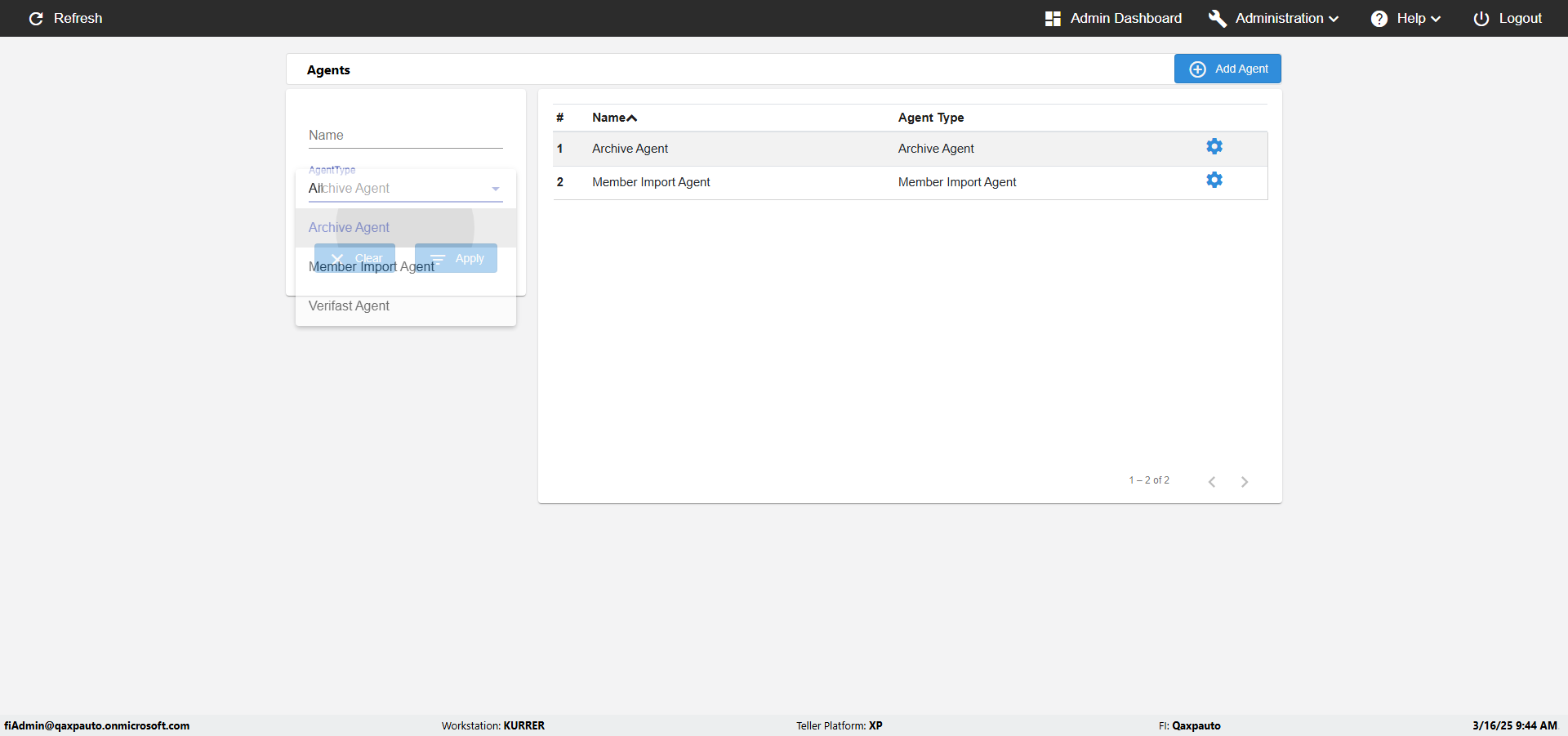
Task: Click FI Qaxpauto status entry
Action: pos(1190,725)
